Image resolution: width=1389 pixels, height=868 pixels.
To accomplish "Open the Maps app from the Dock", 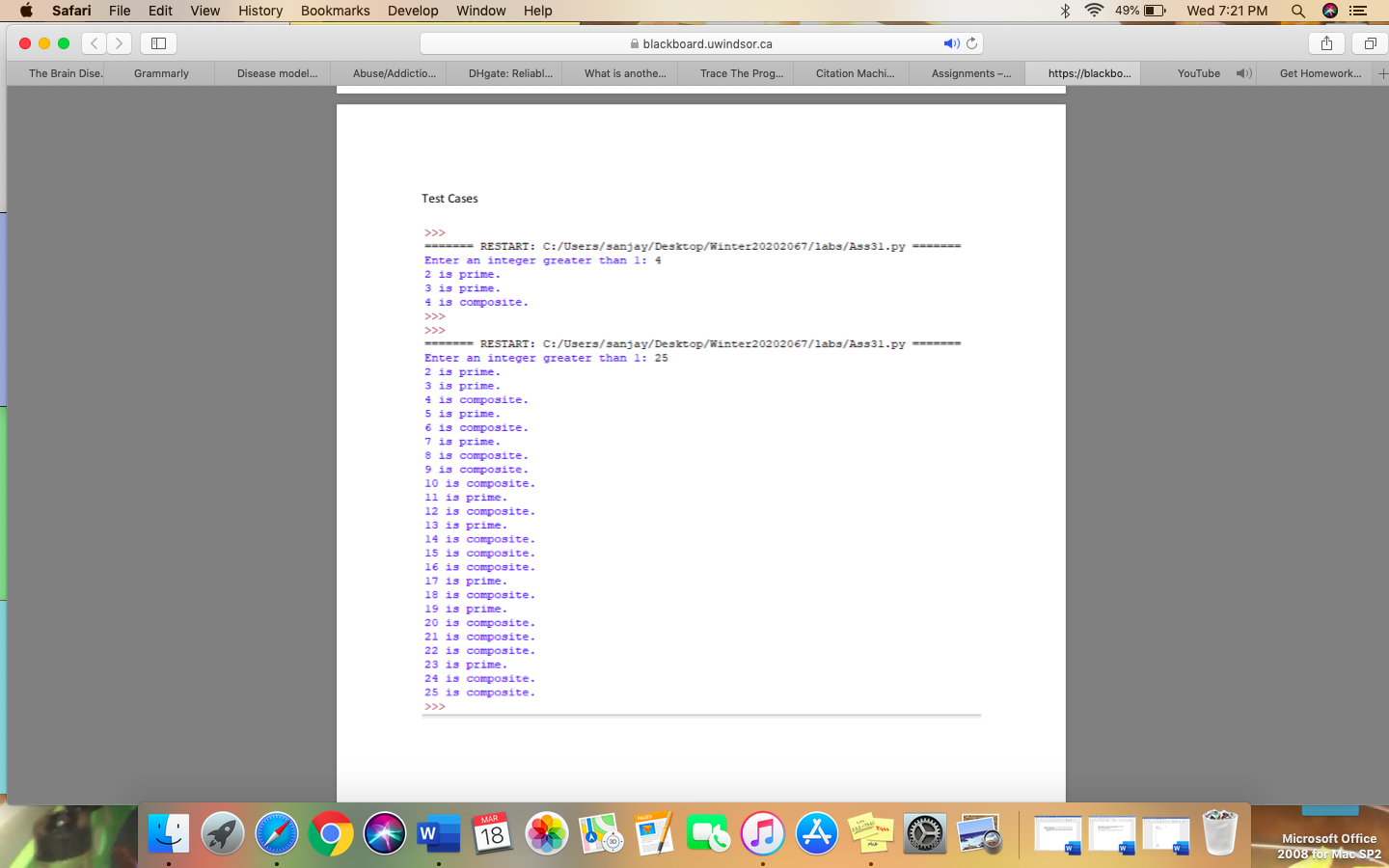I will click(x=601, y=834).
